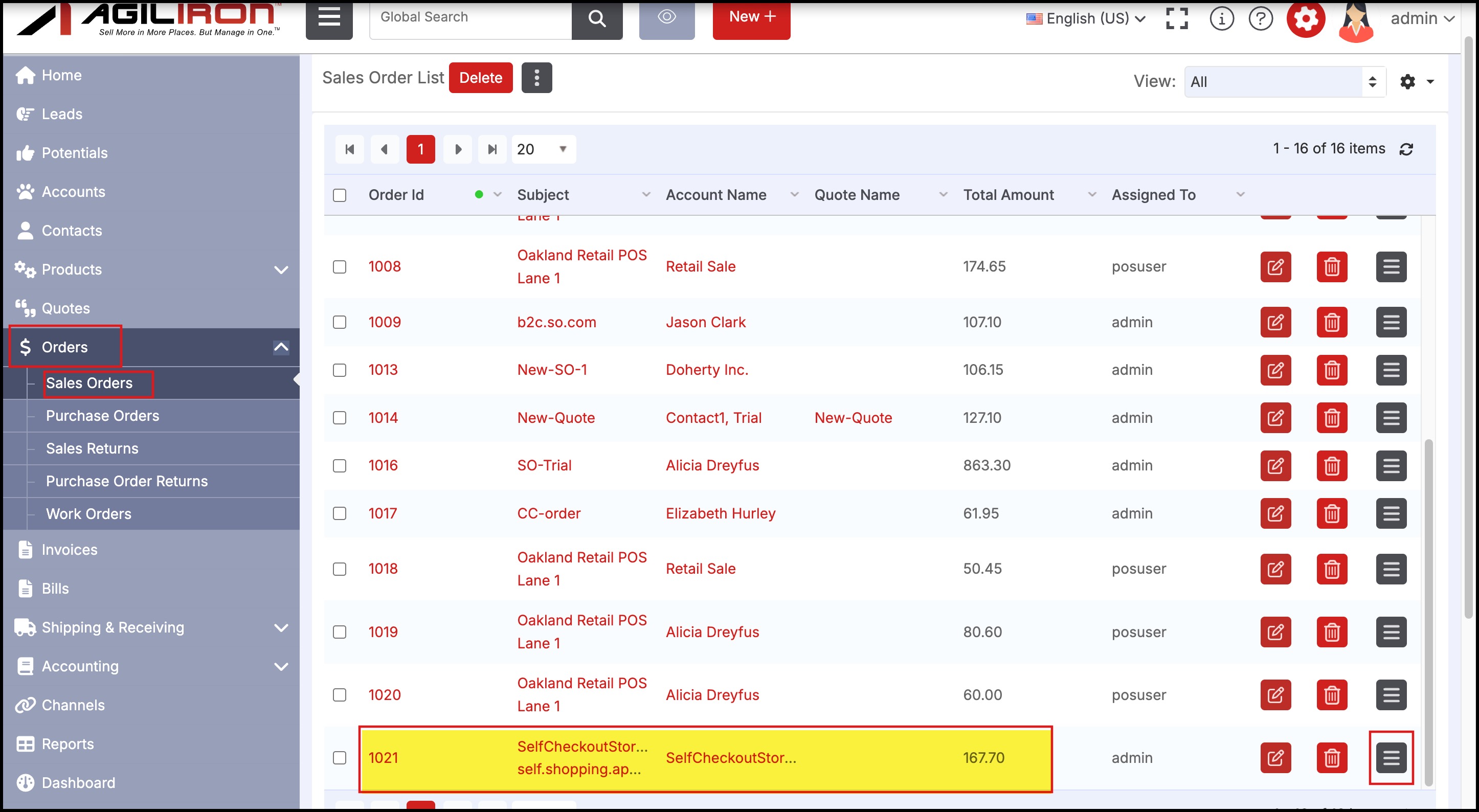Open the row actions menu for order 1021
The height and width of the screenshot is (812, 1479).
1391,758
